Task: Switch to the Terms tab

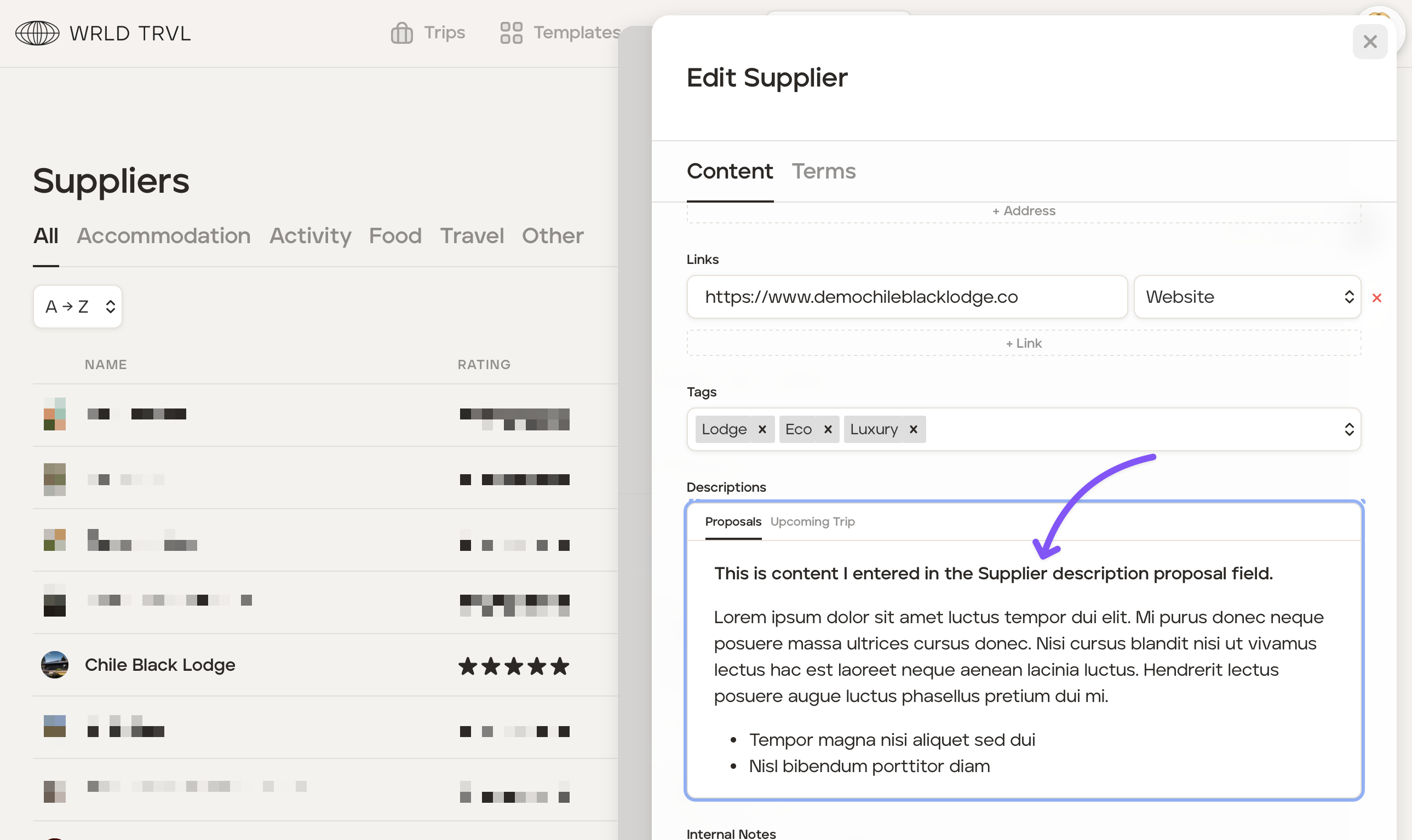Action: coord(823,171)
